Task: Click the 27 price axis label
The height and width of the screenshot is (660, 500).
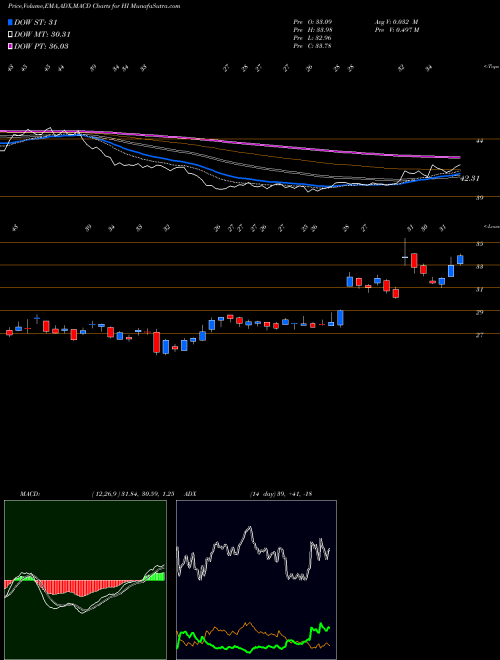Action: coord(479,335)
